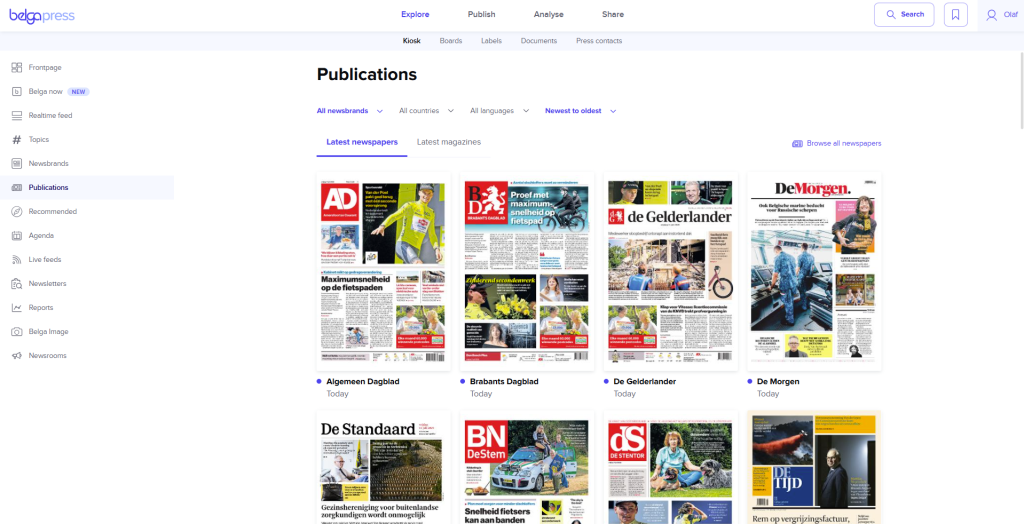Open the Belga Image camera icon
Image resolution: width=1024 pixels, height=524 pixels.
tap(17, 332)
